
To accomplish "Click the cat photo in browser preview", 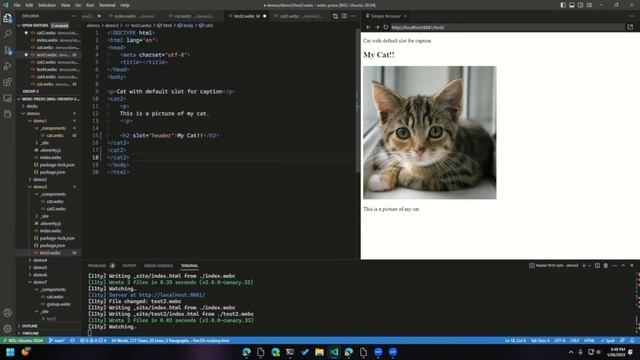I will pyautogui.click(x=429, y=133).
